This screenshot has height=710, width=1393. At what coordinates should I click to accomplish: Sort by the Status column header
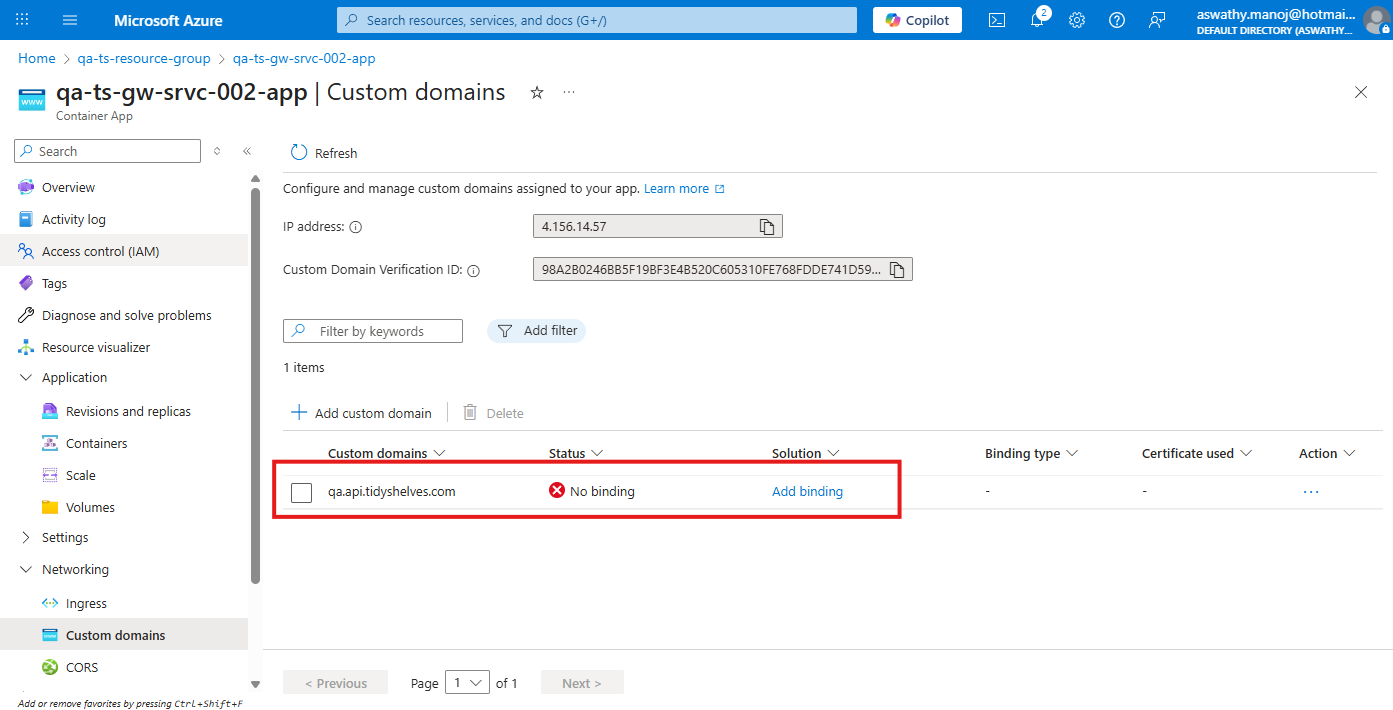[x=576, y=453]
